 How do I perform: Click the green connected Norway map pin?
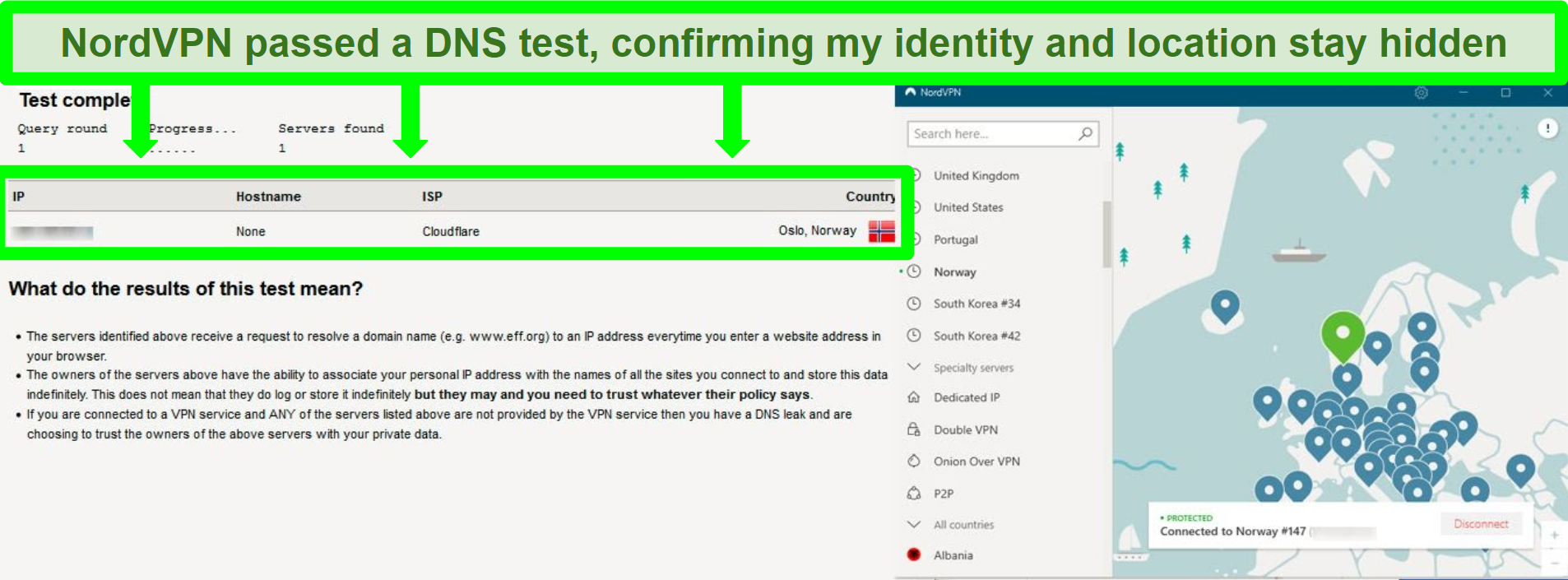click(1343, 336)
